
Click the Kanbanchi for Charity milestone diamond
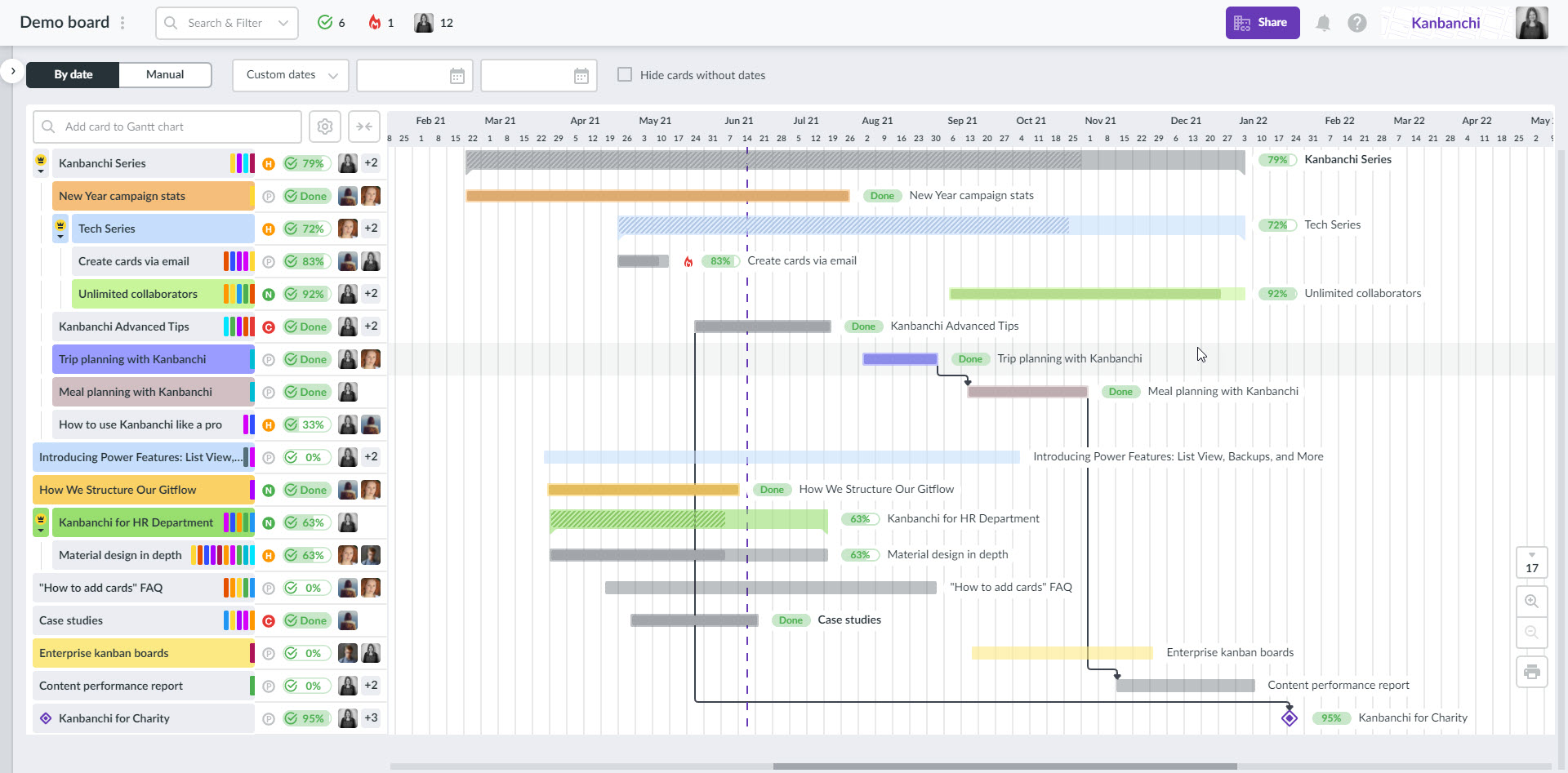point(1290,717)
